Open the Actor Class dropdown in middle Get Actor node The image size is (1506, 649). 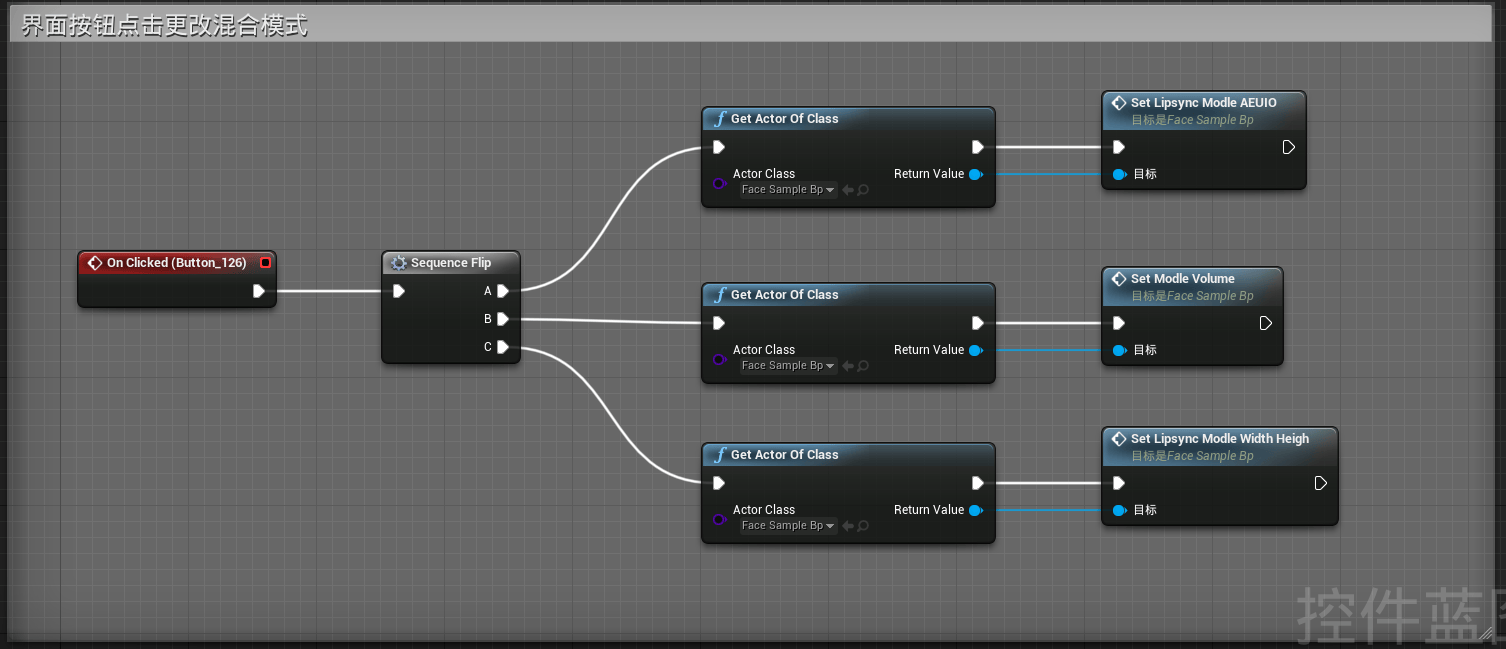tap(788, 366)
